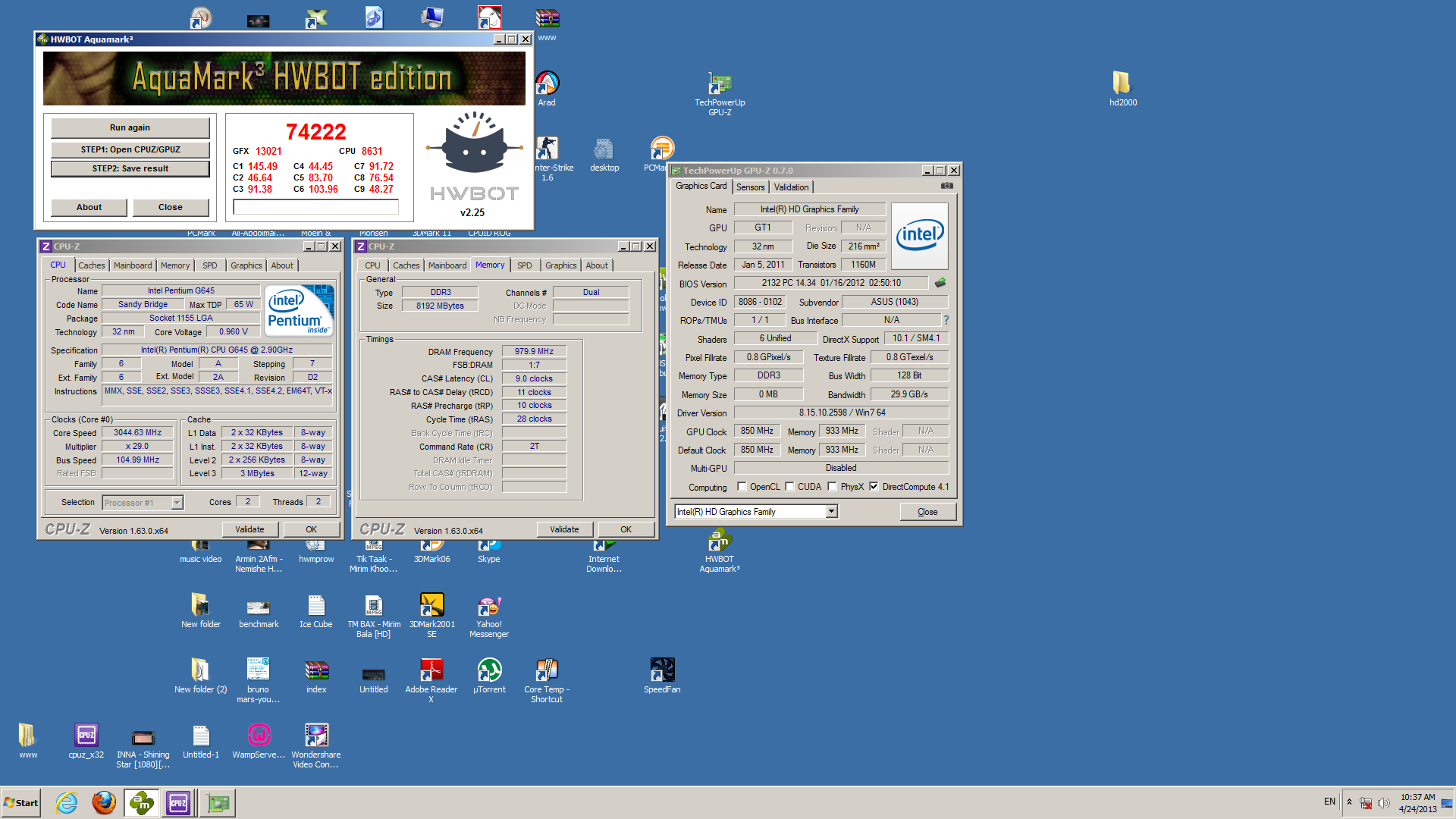Click the Close button in GPU-Z
This screenshot has height=819, width=1456.
click(927, 512)
